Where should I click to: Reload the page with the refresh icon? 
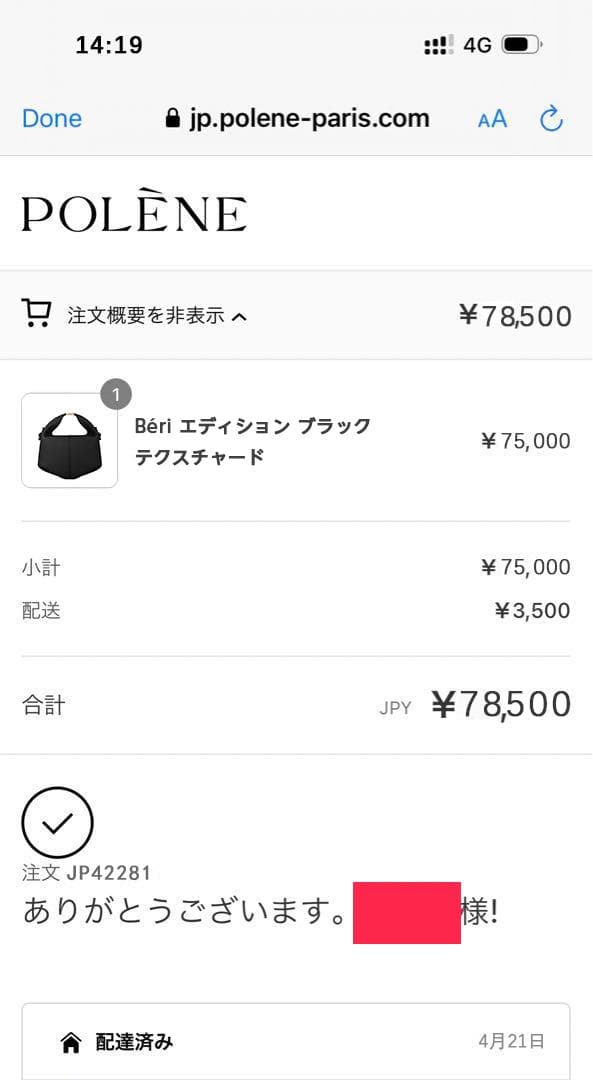click(x=551, y=118)
